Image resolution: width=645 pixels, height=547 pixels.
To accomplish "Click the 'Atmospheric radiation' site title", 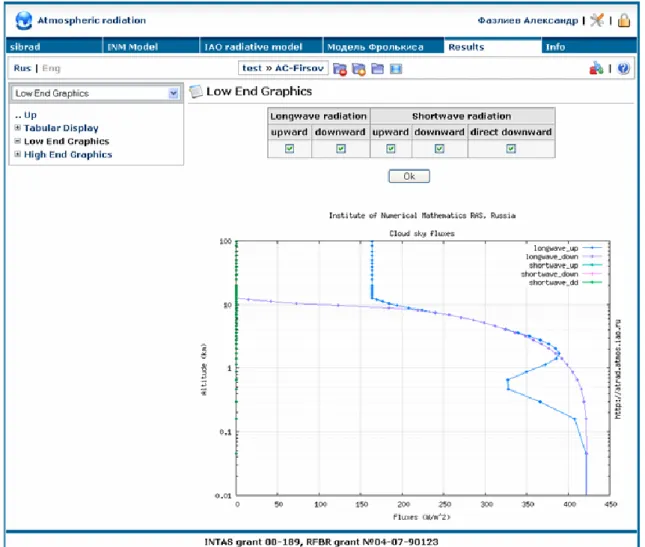I will pyautogui.click(x=91, y=20).
